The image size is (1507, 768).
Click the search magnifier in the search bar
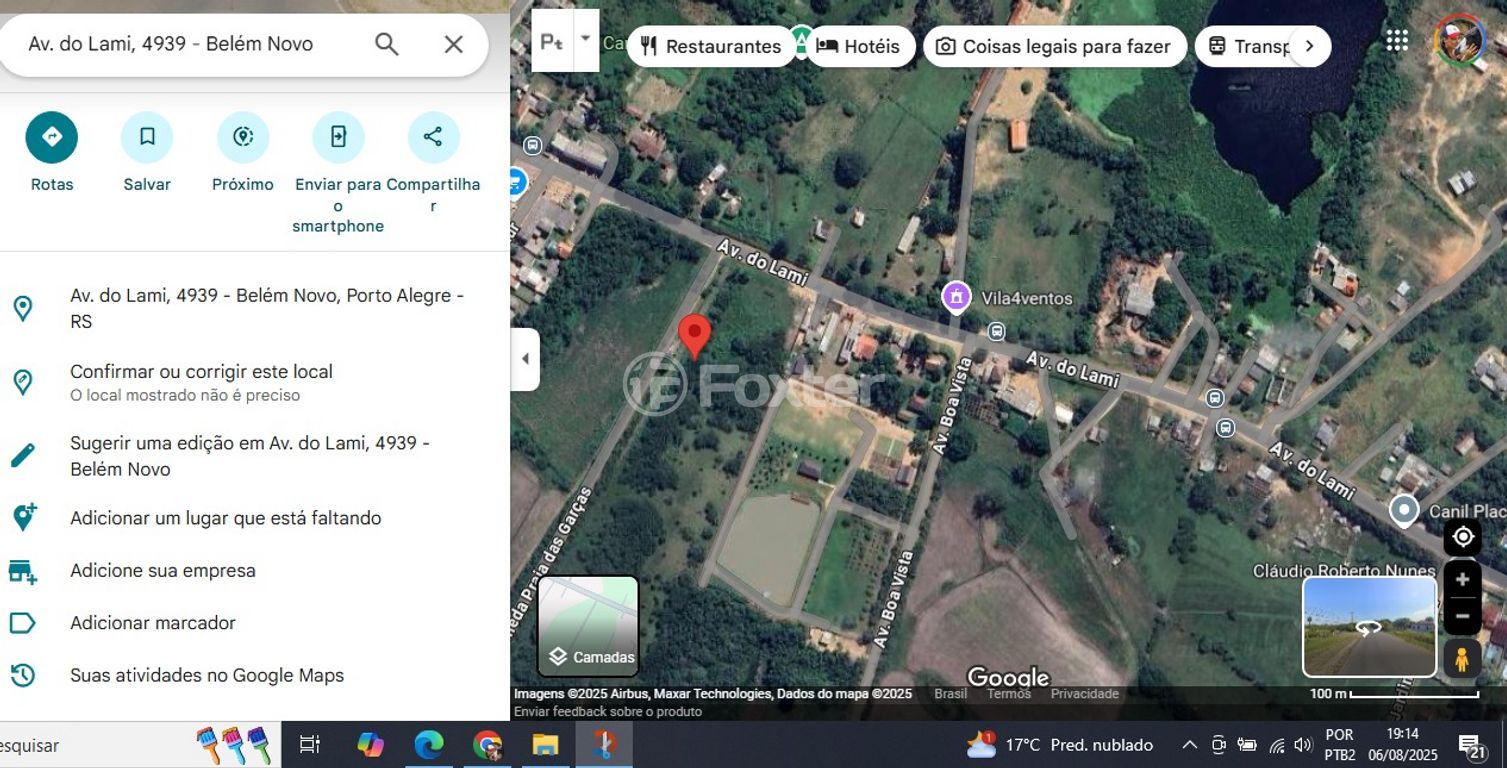(x=385, y=44)
